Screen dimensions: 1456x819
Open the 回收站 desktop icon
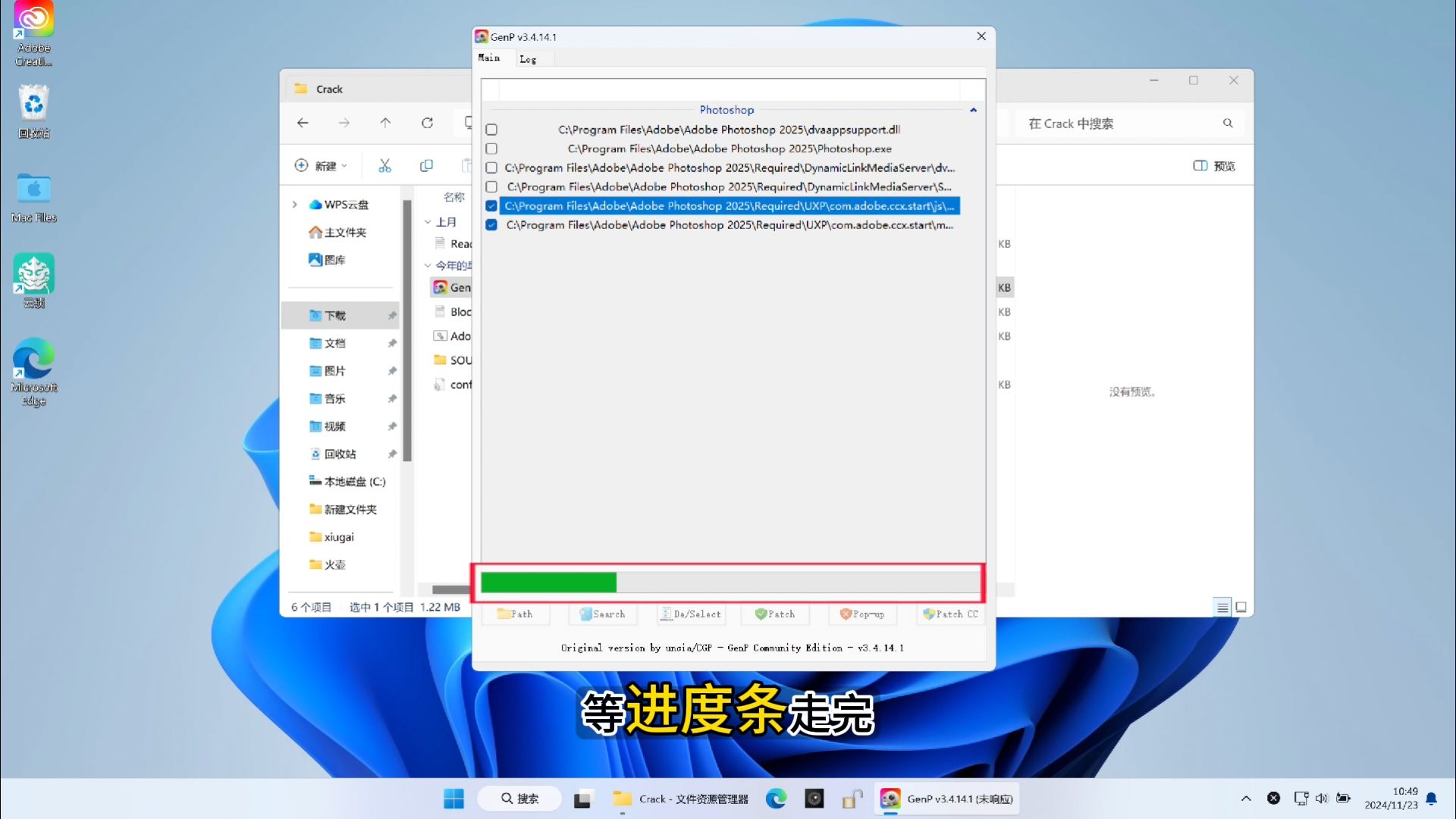(33, 111)
